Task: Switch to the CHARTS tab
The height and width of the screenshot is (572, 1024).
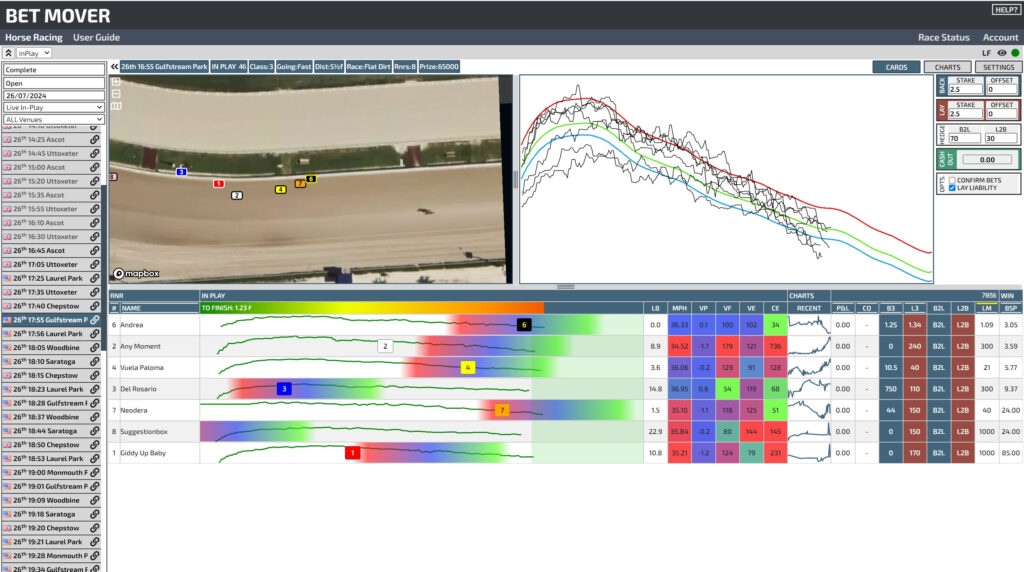Action: 947,67
